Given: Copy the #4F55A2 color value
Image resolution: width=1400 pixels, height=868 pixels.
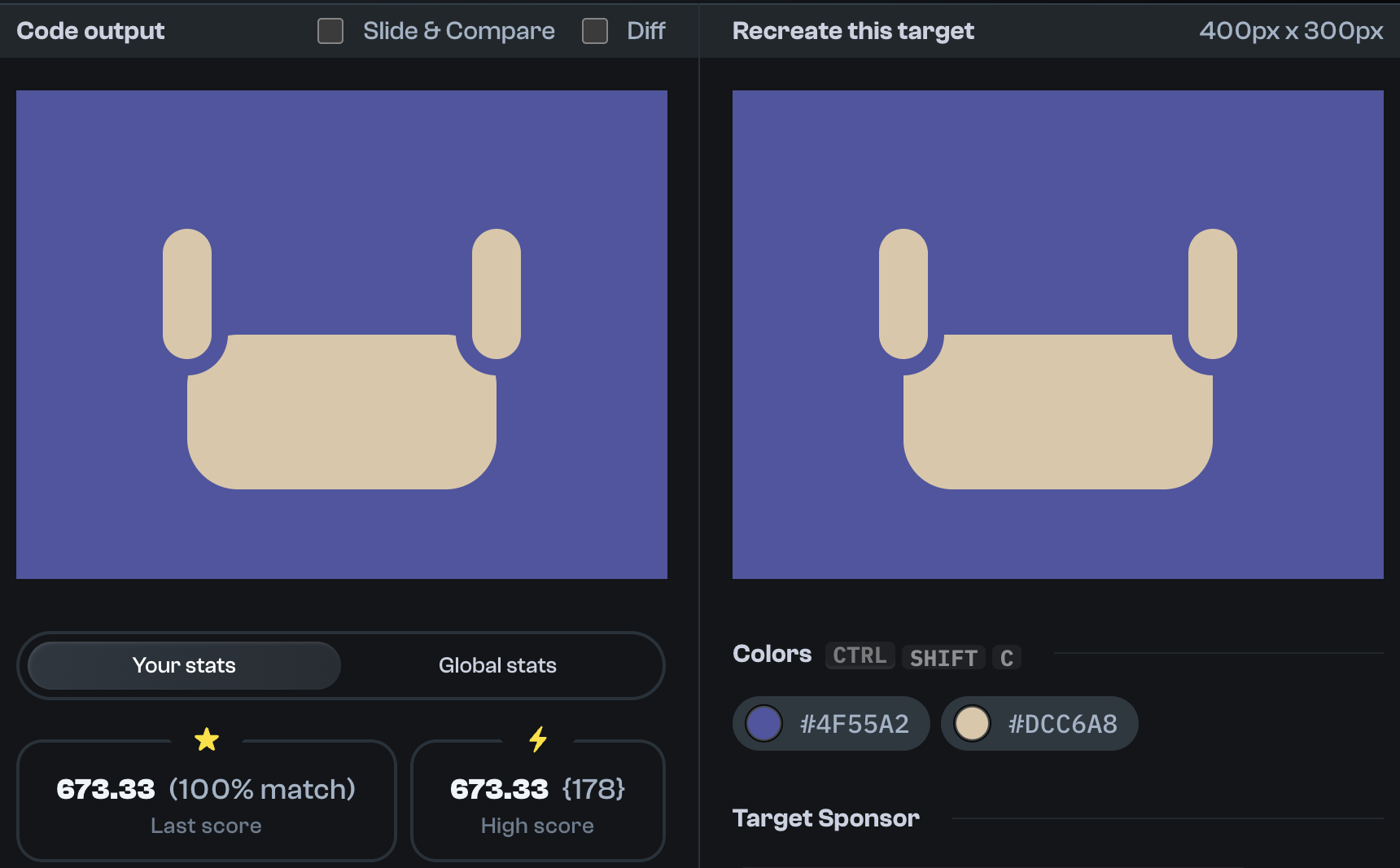Looking at the screenshot, I should pyautogui.click(x=854, y=723).
